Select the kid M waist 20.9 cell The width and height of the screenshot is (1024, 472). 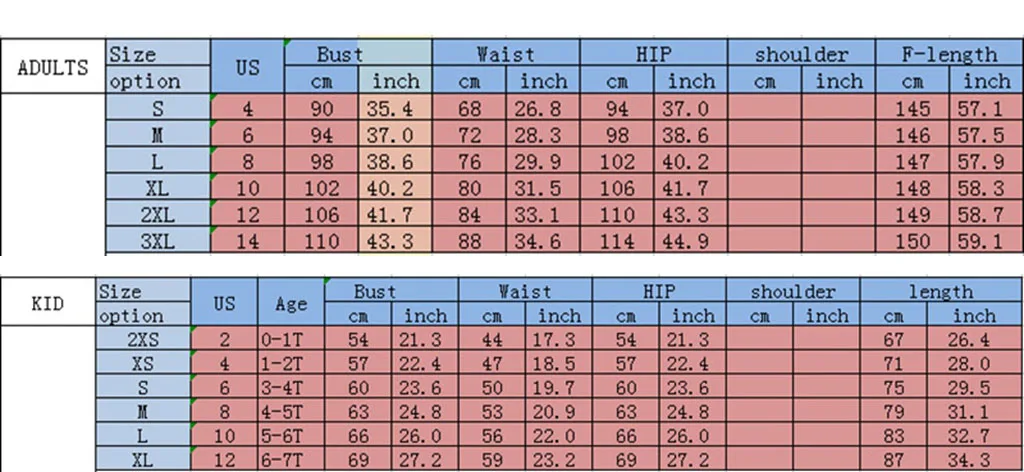tap(558, 411)
